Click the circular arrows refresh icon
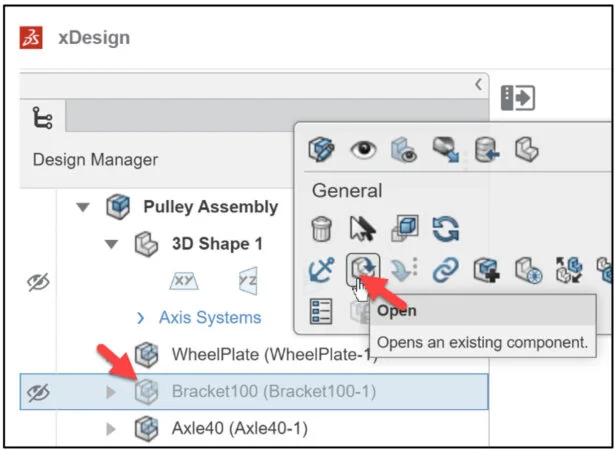 coord(444,229)
